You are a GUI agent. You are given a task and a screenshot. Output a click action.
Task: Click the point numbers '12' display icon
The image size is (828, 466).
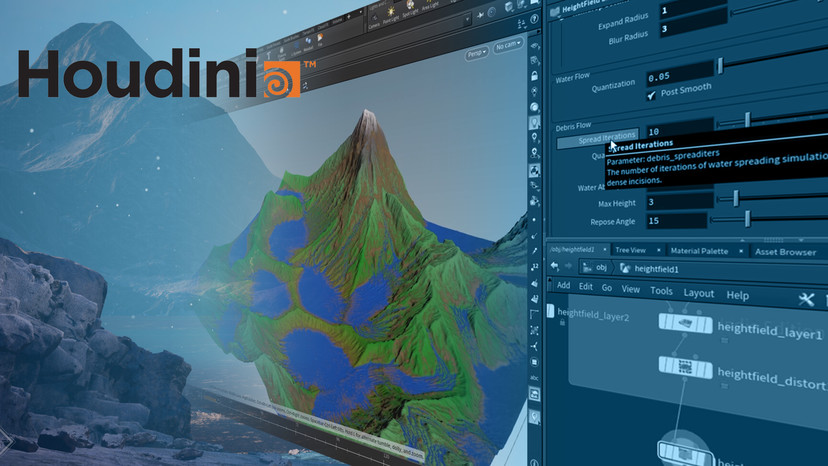click(x=534, y=267)
